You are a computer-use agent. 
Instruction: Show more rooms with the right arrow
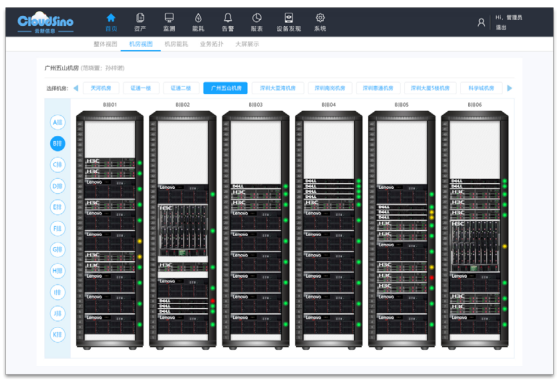[510, 88]
